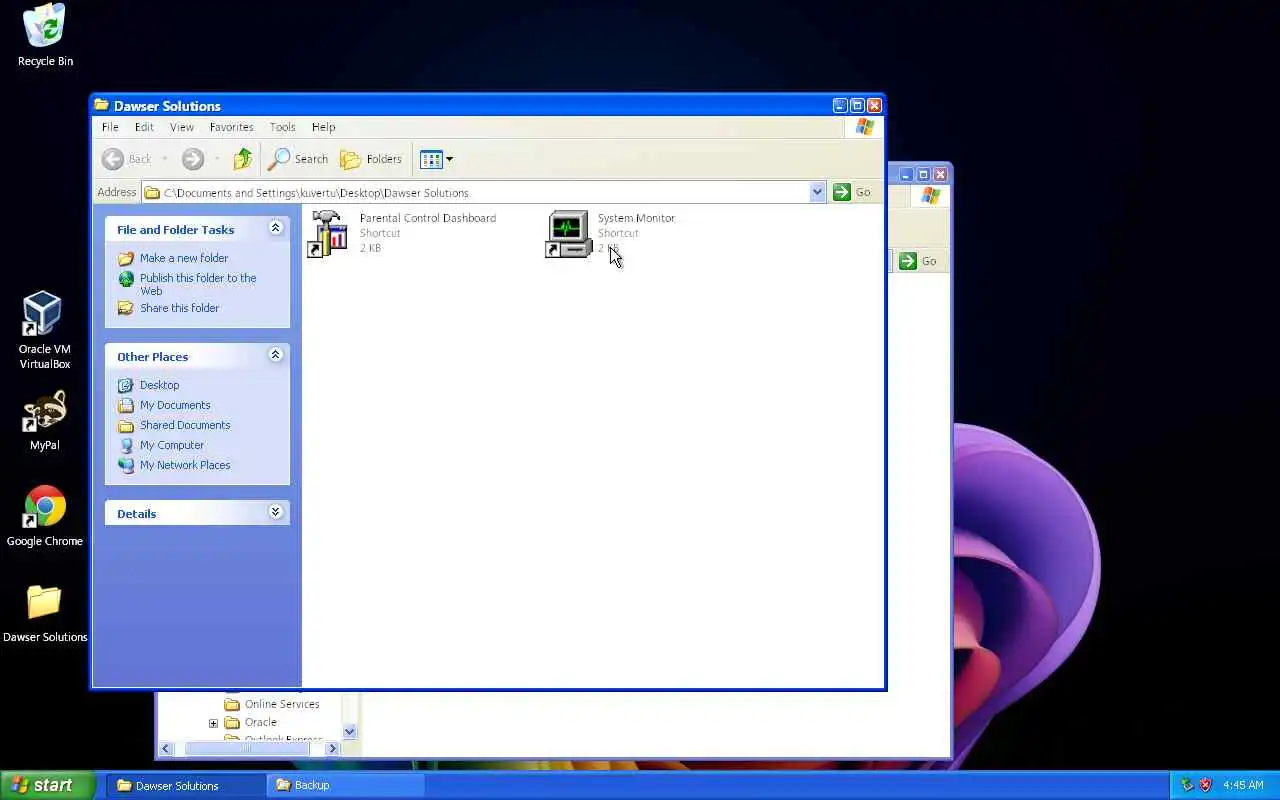Open the Favorites menu
This screenshot has height=800, width=1280.
click(x=231, y=127)
